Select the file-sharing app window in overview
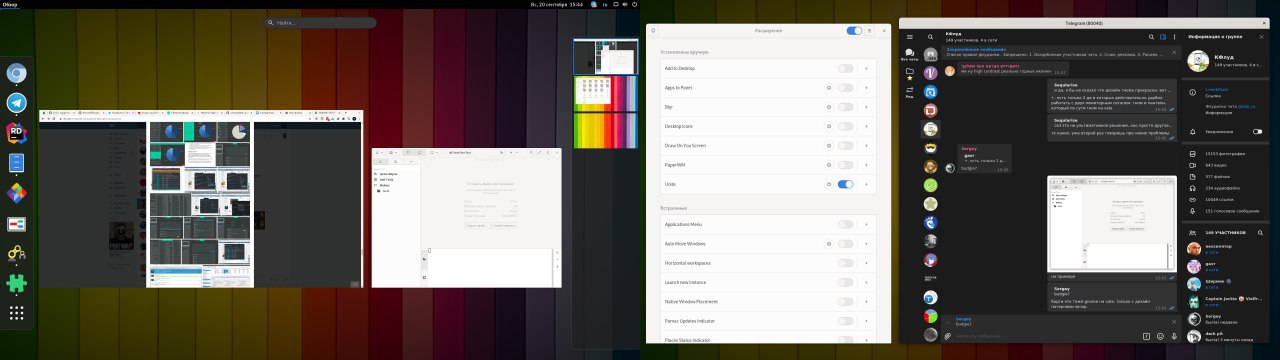The height and width of the screenshot is (360, 1280). click(x=467, y=218)
